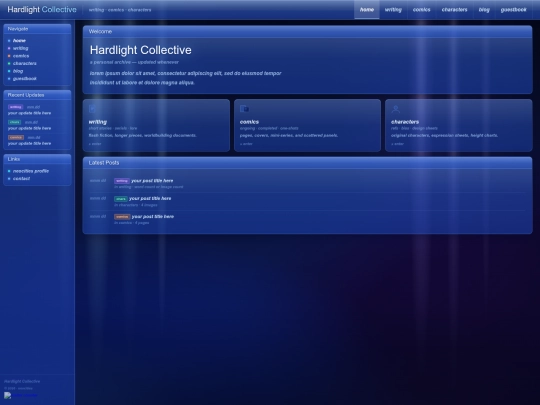Click the broken image icon in the sidebar footer
The image size is (540, 405).
coord(8,395)
